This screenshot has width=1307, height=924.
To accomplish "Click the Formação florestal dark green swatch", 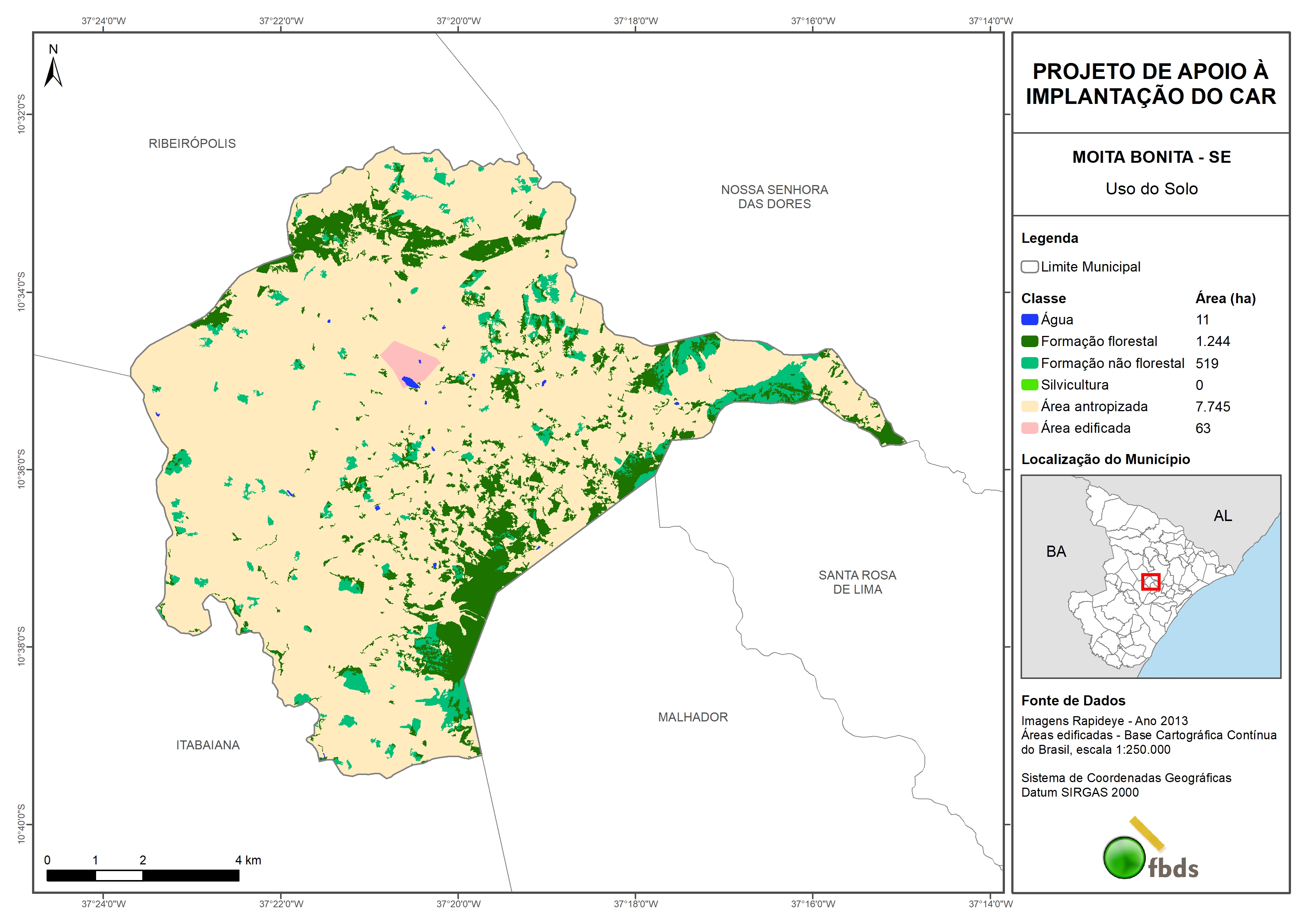I will pos(1029,342).
